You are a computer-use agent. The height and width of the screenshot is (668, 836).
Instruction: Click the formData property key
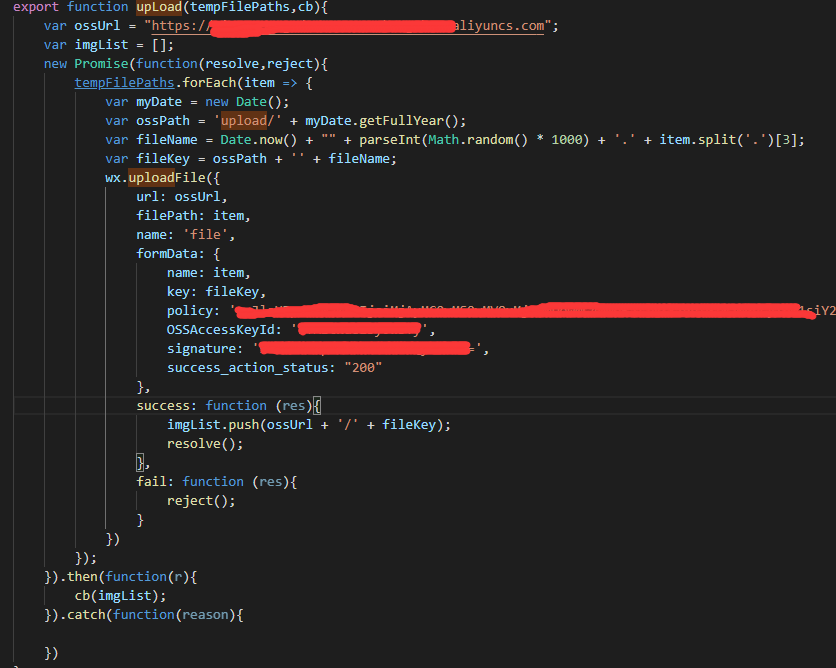coord(166,254)
